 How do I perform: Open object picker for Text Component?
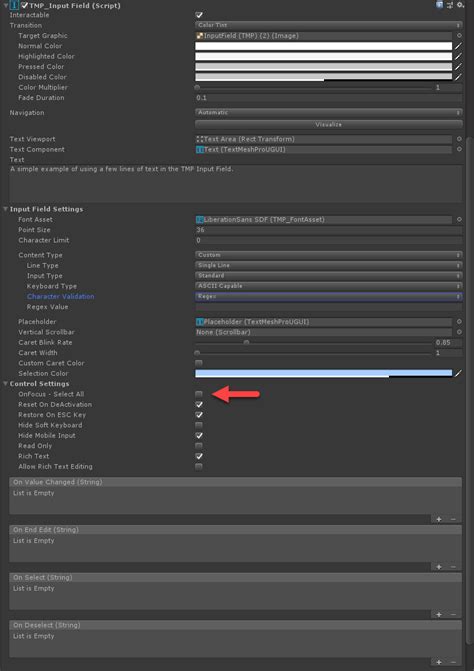[459, 149]
